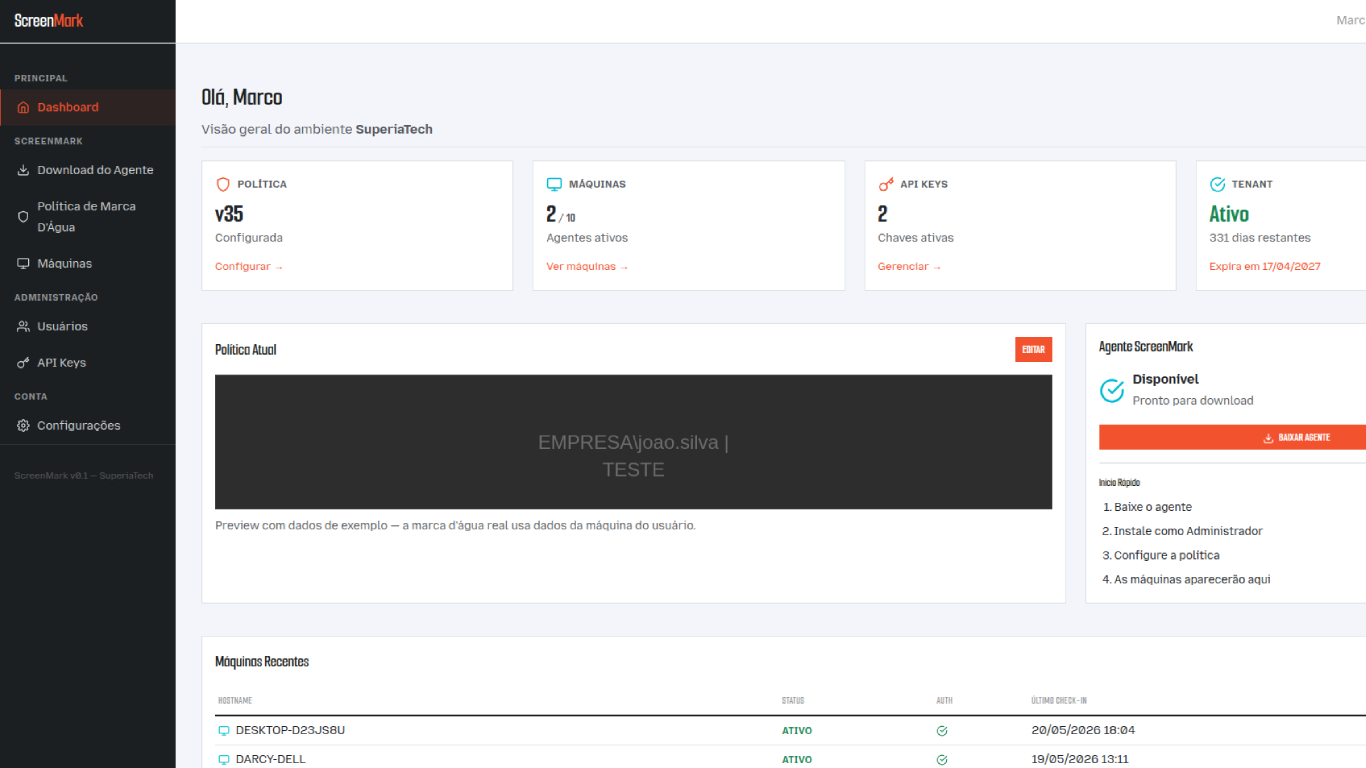Click the Hostname column header
The height and width of the screenshot is (768, 1366).
235,701
